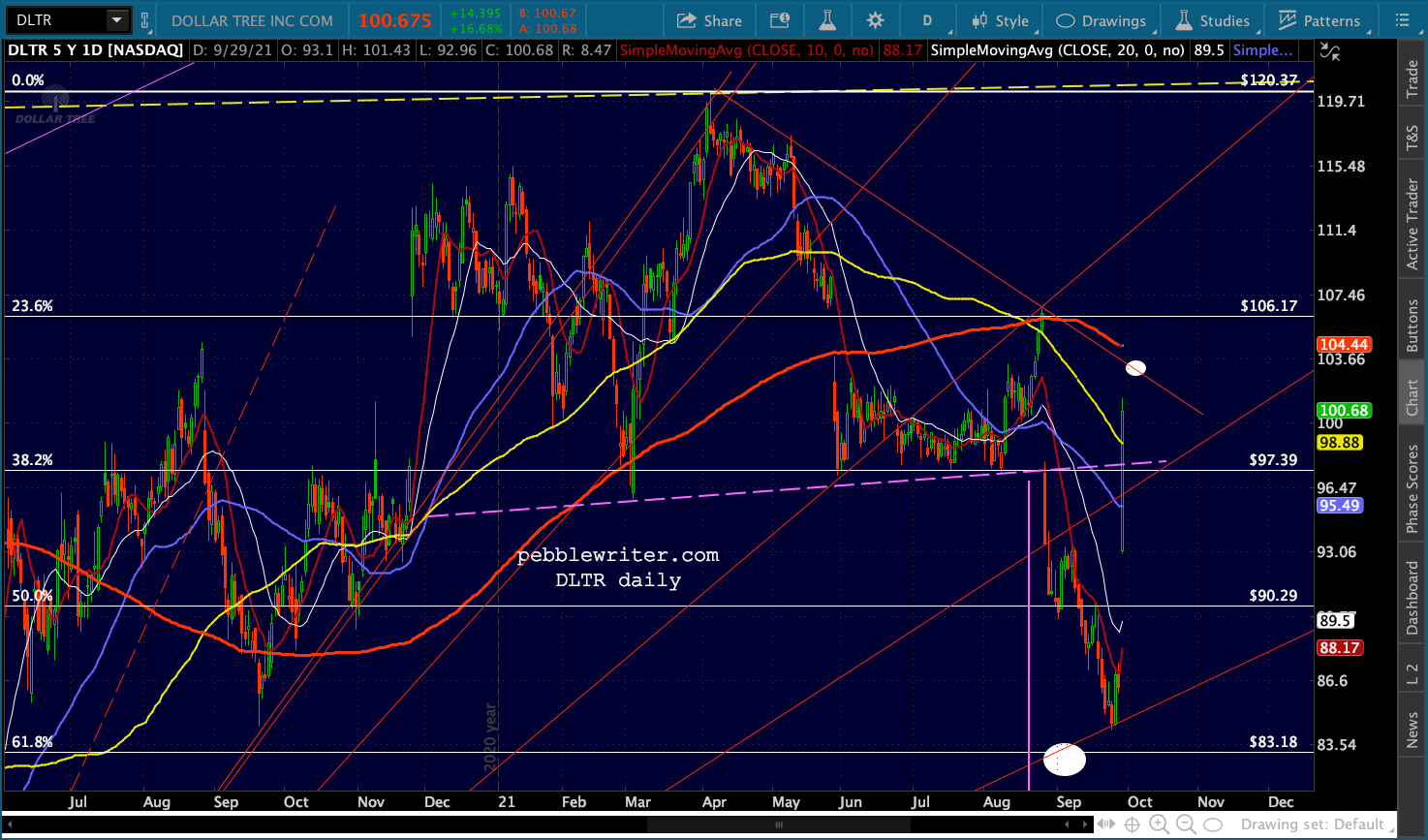This screenshot has width=1428, height=840.
Task: Click SimpleMovingAvg (CLOSE, 20, 0, no) study label
Action: (1058, 49)
